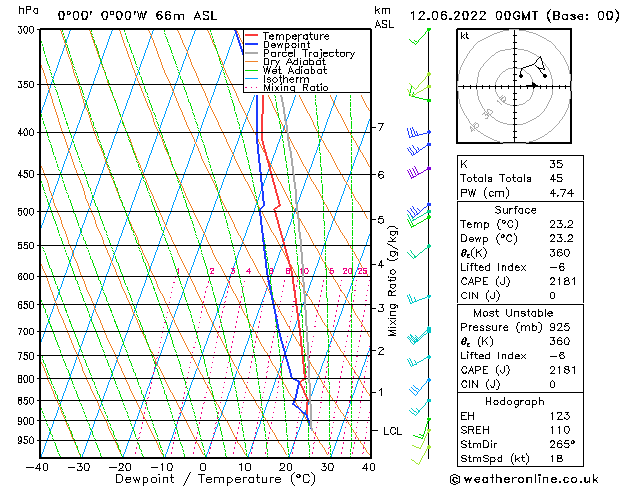Click the 'Surface' section heading
The height and width of the screenshot is (486, 629).
(x=515, y=210)
